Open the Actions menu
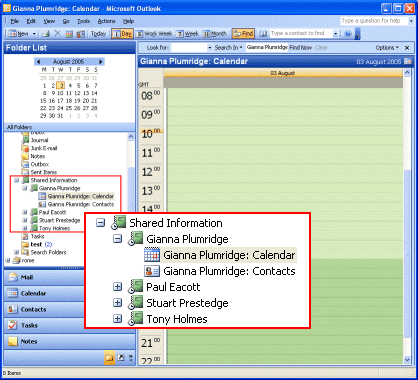Screen dimensions: 418x380 [x=106, y=21]
